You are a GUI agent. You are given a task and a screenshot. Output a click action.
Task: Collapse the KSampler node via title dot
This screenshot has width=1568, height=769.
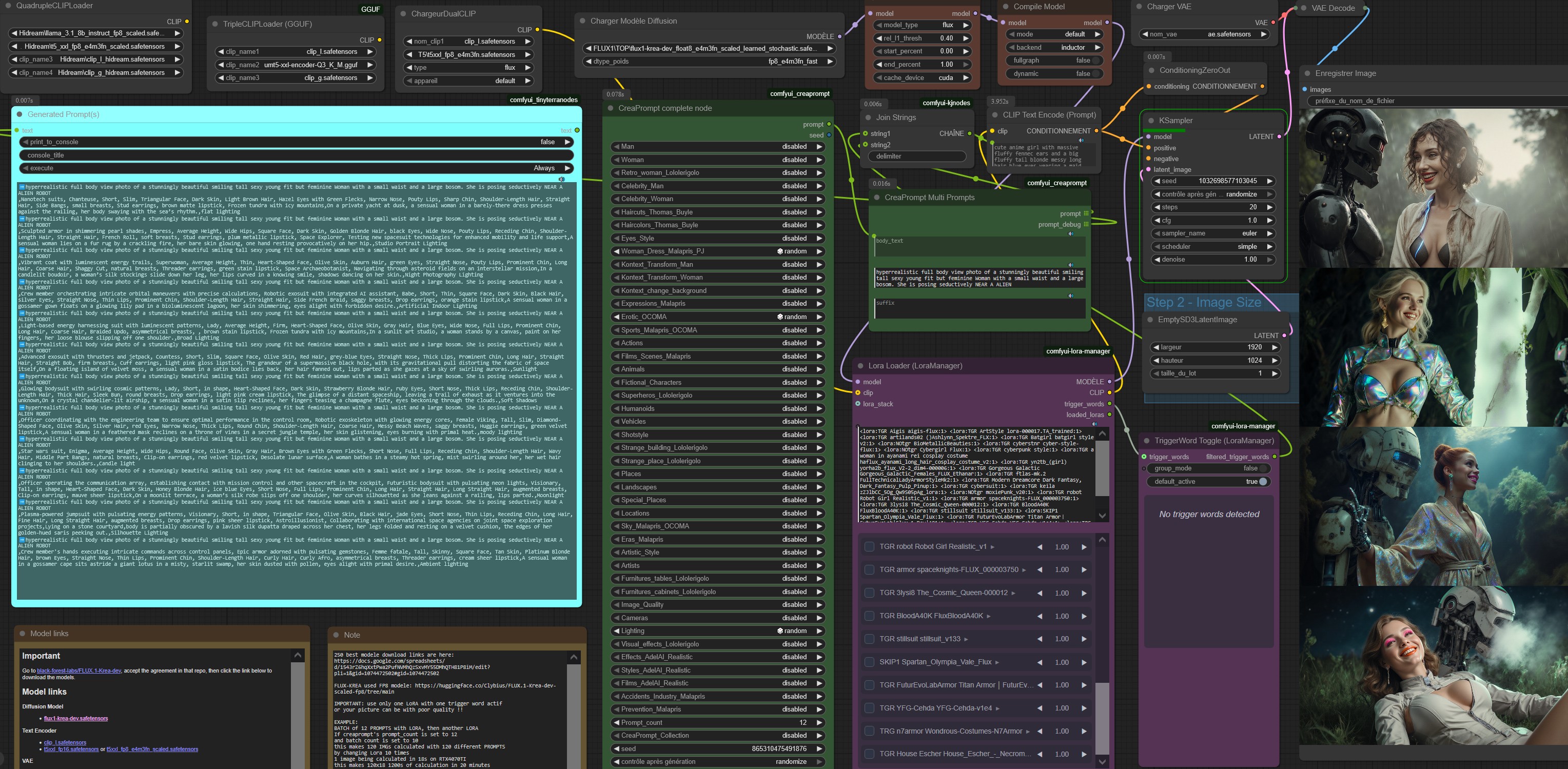coord(1150,121)
